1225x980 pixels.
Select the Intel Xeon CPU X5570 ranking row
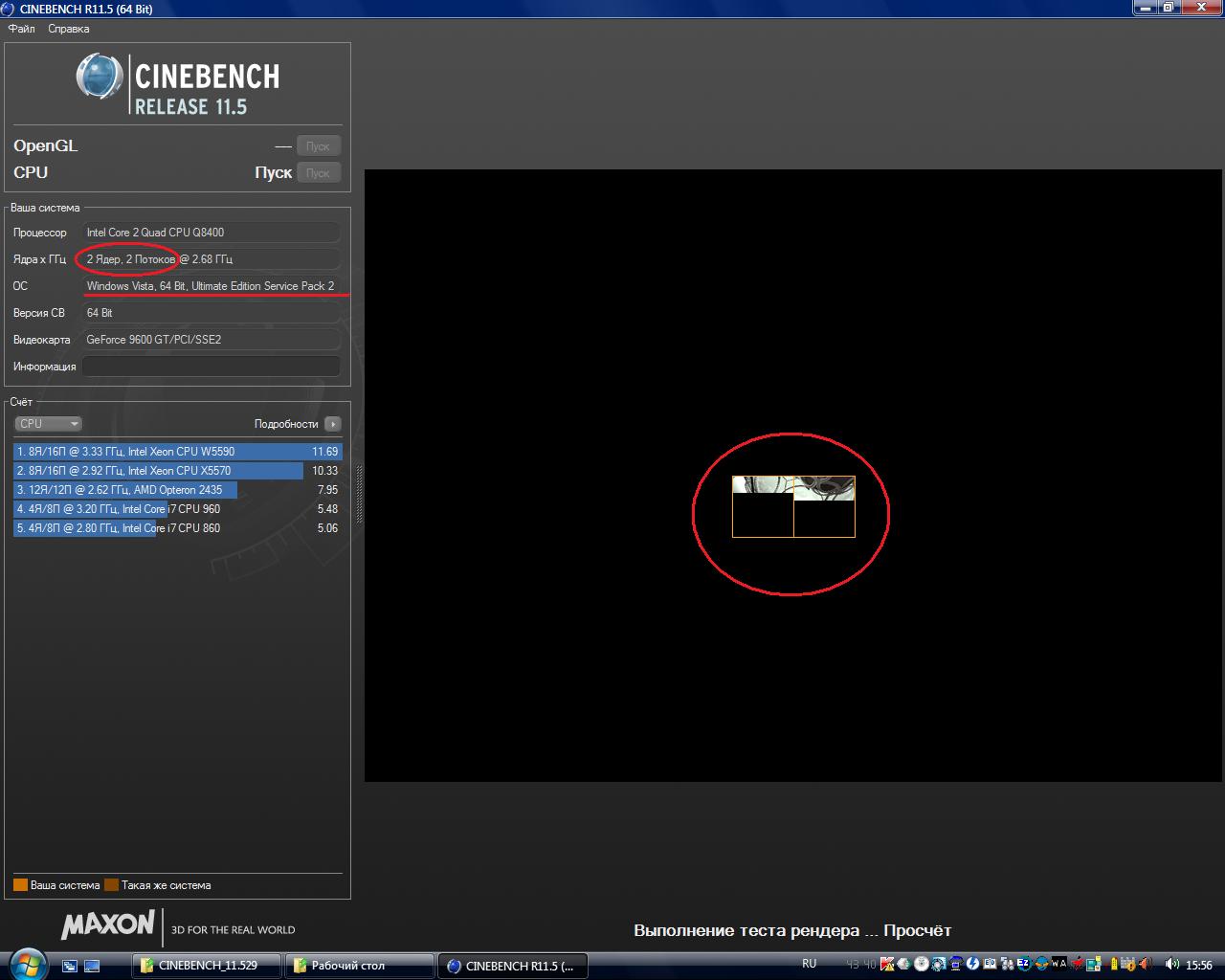pyautogui.click(x=177, y=471)
